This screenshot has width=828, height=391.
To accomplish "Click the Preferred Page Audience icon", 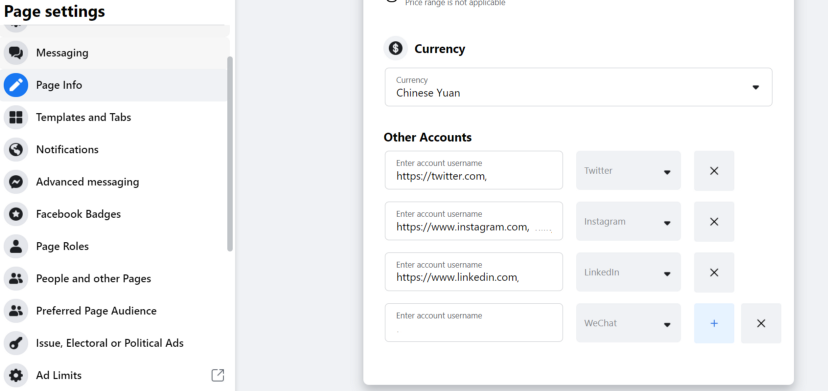I will pyautogui.click(x=16, y=311).
